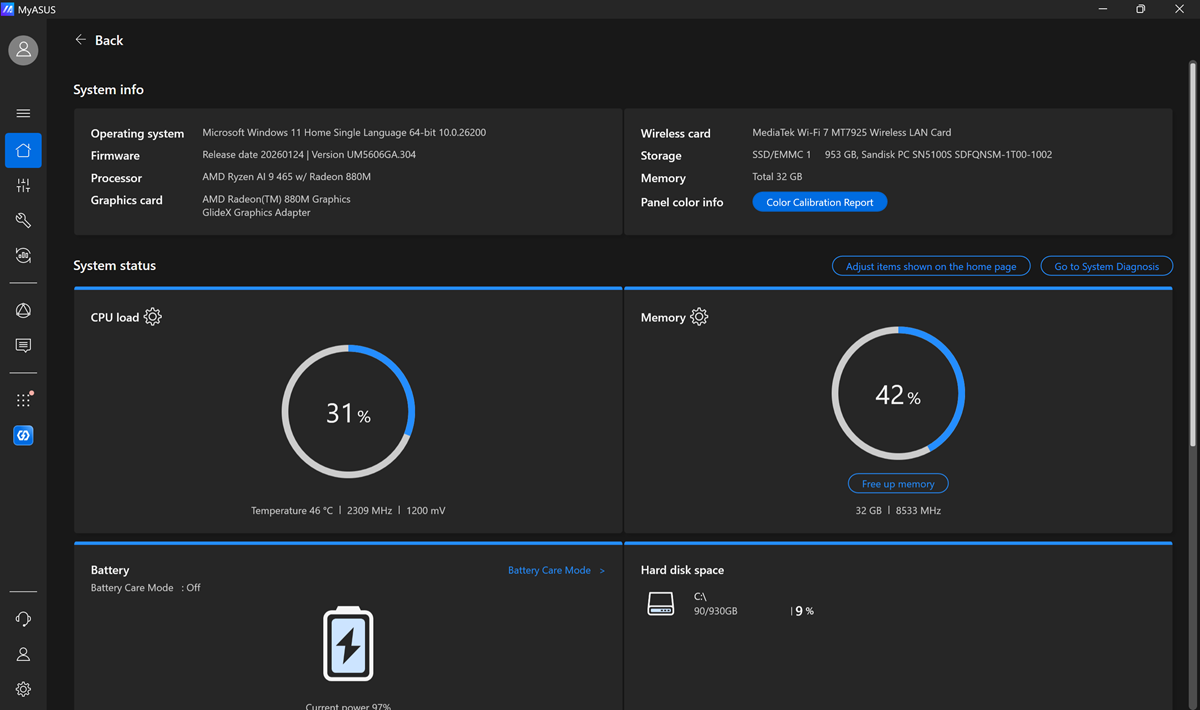This screenshot has height=710, width=1200.
Task: Click Go to System Diagnosis button
Action: [x=1107, y=266]
